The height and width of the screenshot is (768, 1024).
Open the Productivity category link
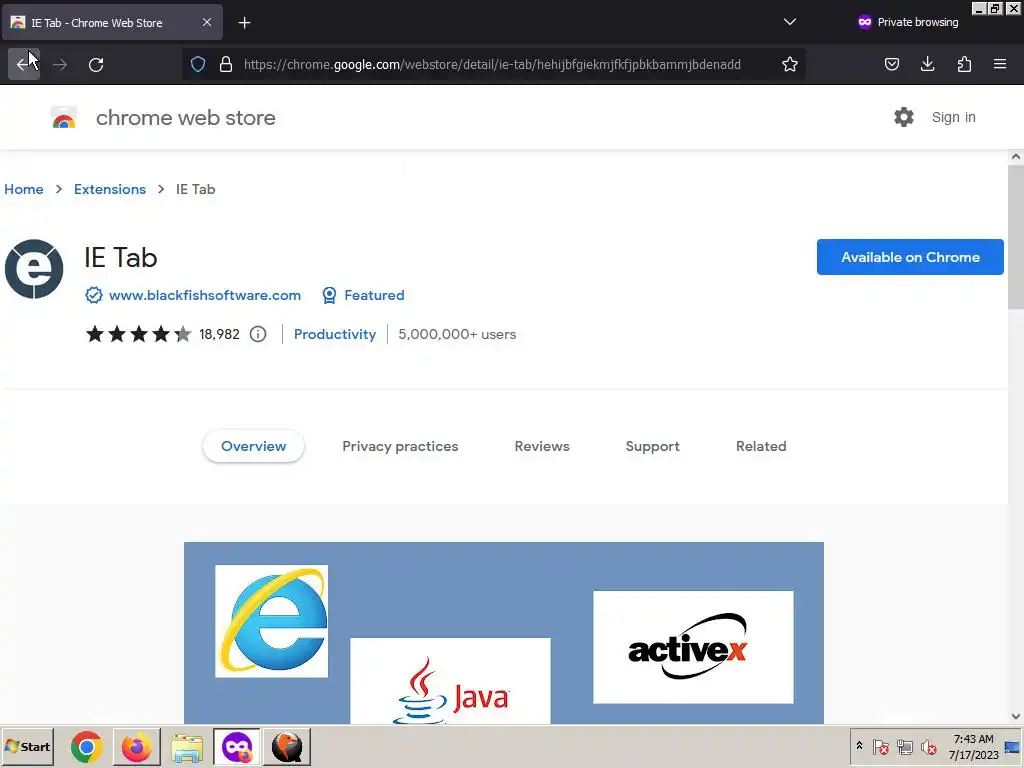click(335, 334)
